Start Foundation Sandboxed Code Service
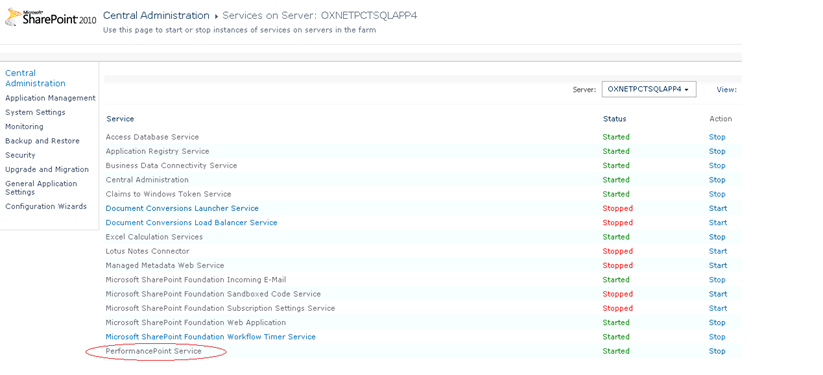The height and width of the screenshot is (375, 823). tap(718, 294)
